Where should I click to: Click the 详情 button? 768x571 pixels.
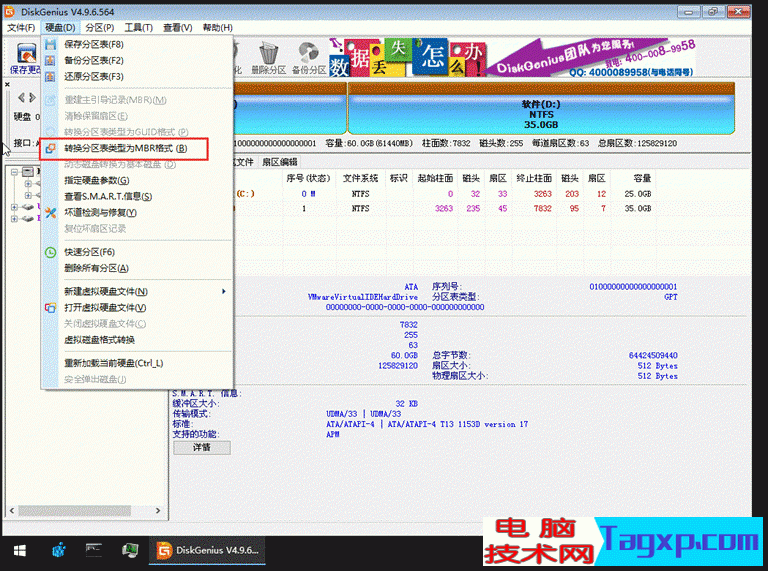202,447
